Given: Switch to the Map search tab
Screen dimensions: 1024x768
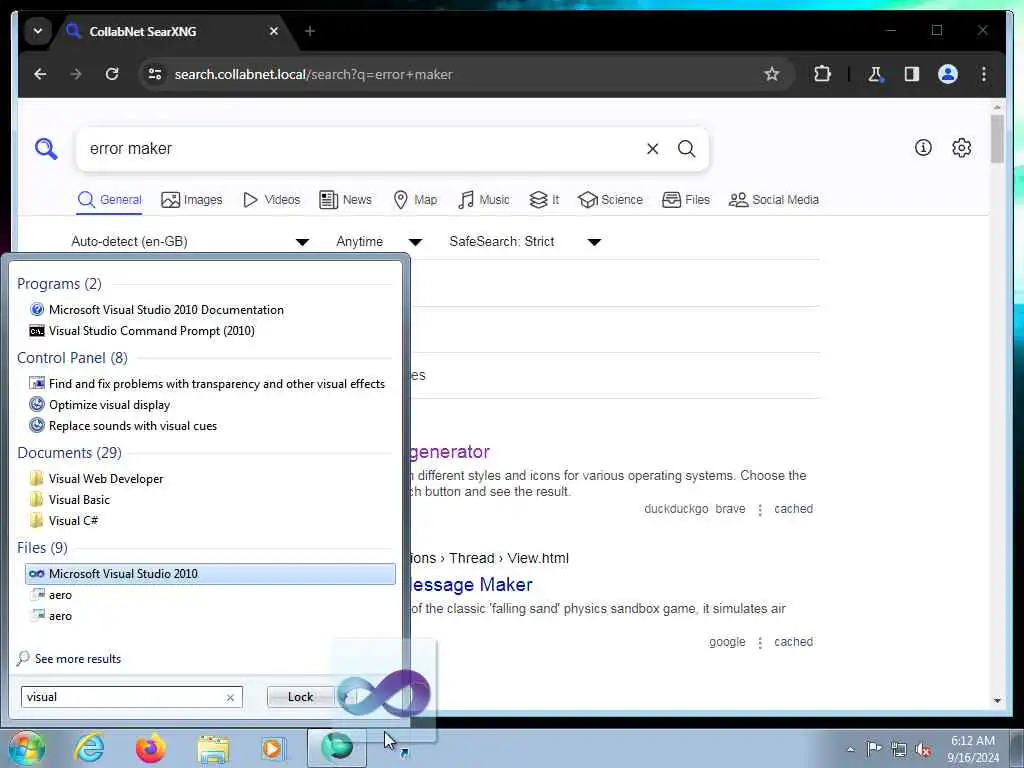Looking at the screenshot, I should point(415,200).
